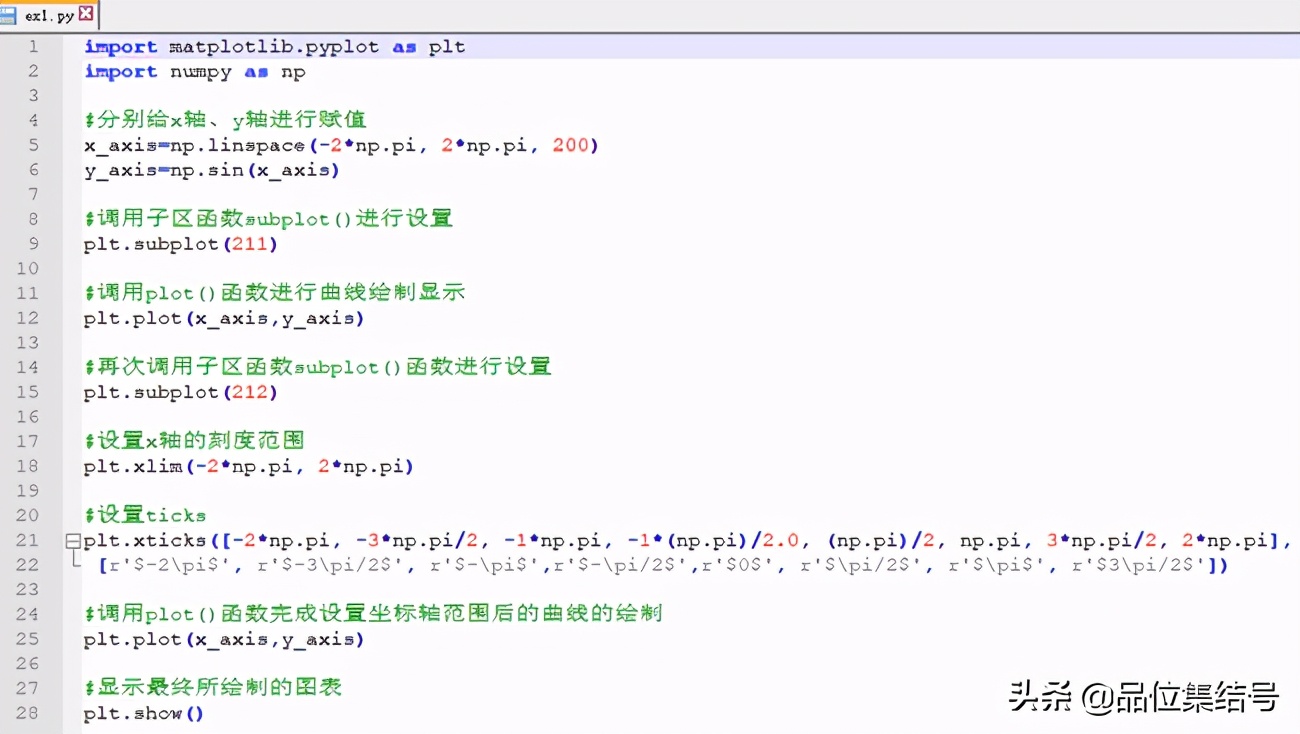
Task: Click the plt.show() line
Action: pos(144,713)
